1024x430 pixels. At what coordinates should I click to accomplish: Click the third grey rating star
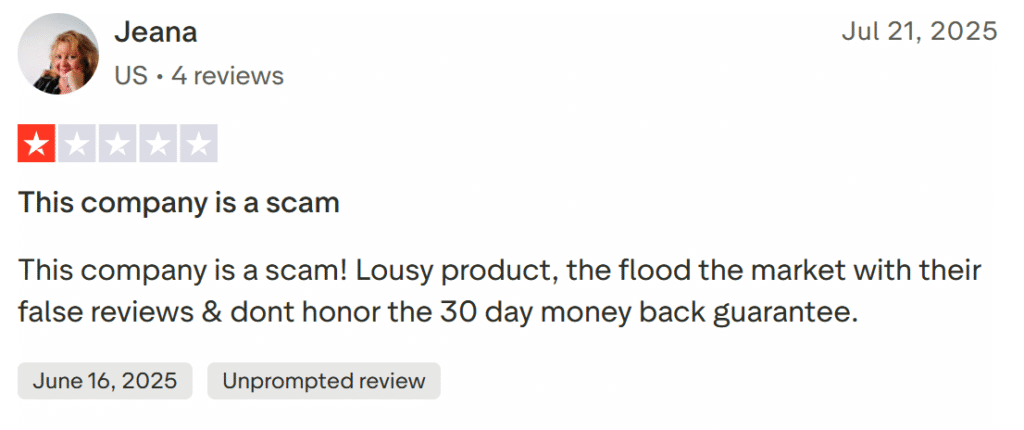coord(118,144)
